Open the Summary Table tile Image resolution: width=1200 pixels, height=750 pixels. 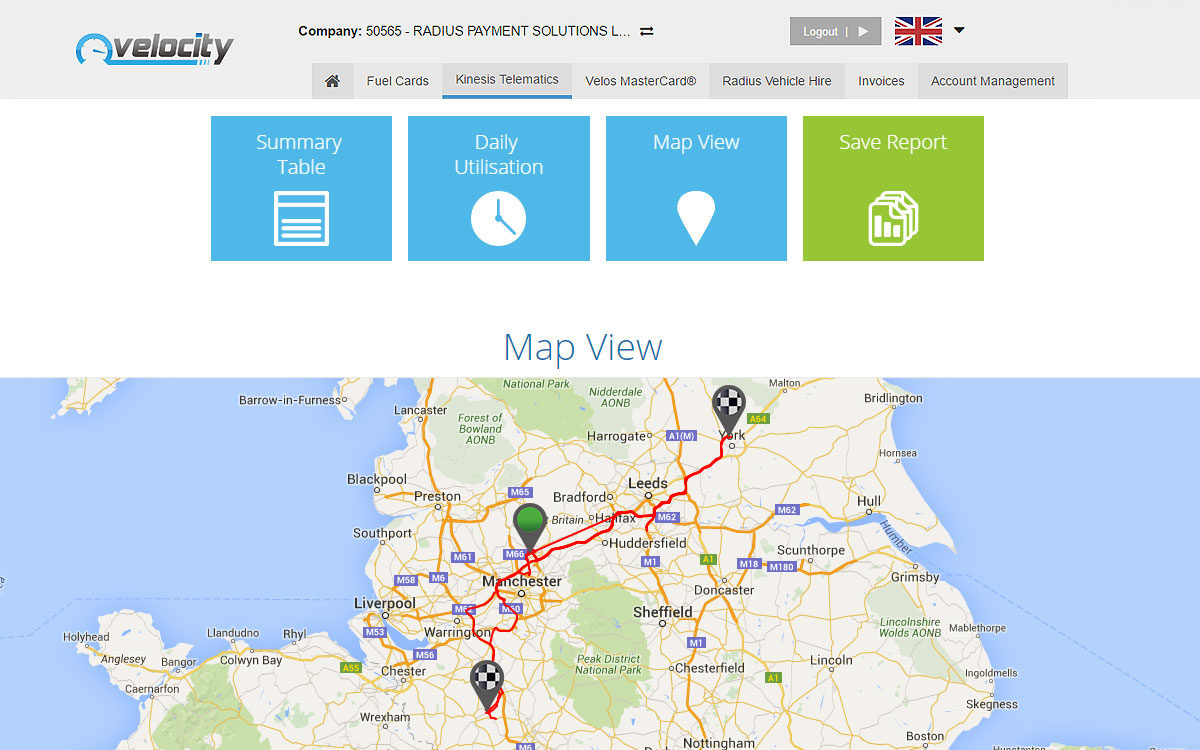301,188
